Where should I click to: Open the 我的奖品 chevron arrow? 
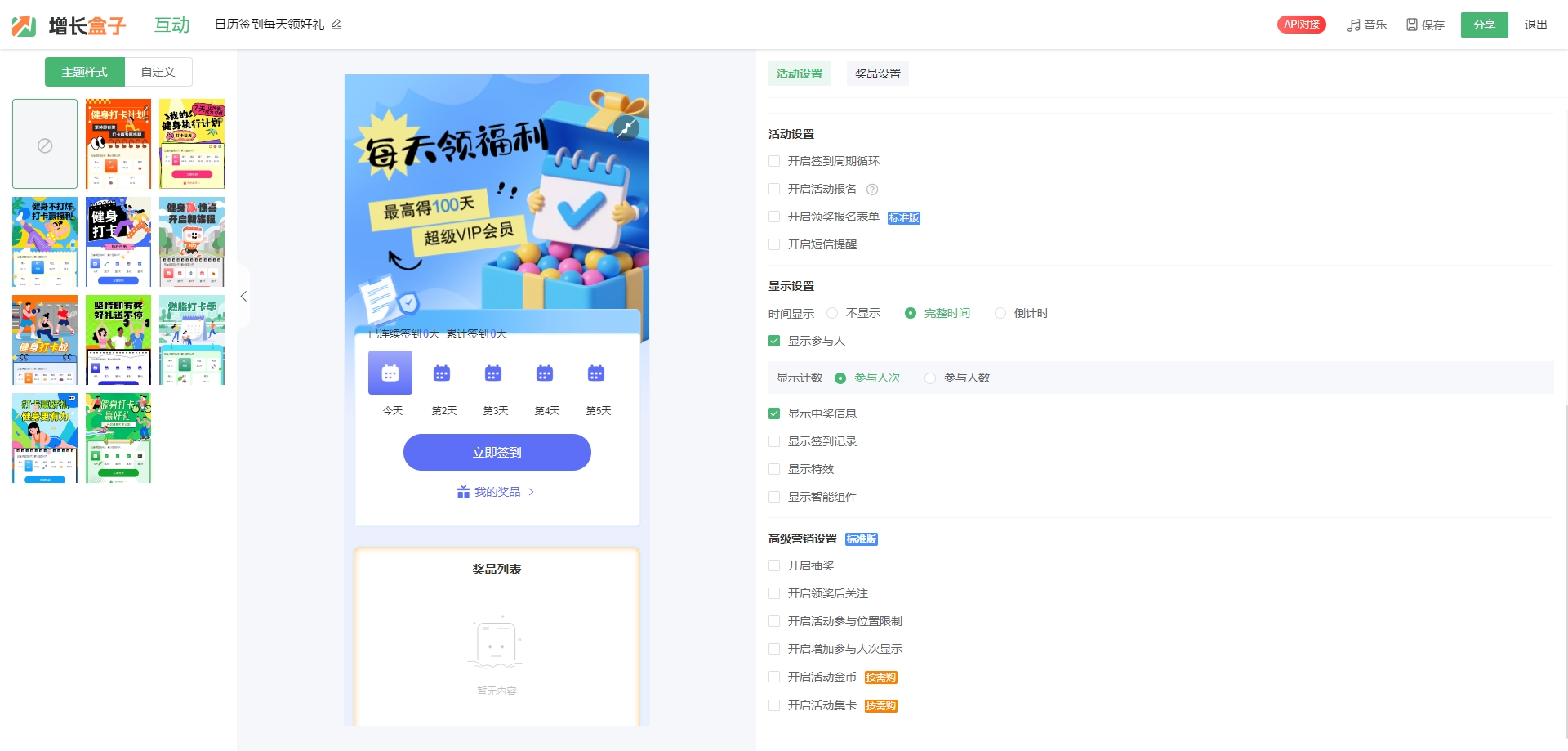click(x=532, y=492)
